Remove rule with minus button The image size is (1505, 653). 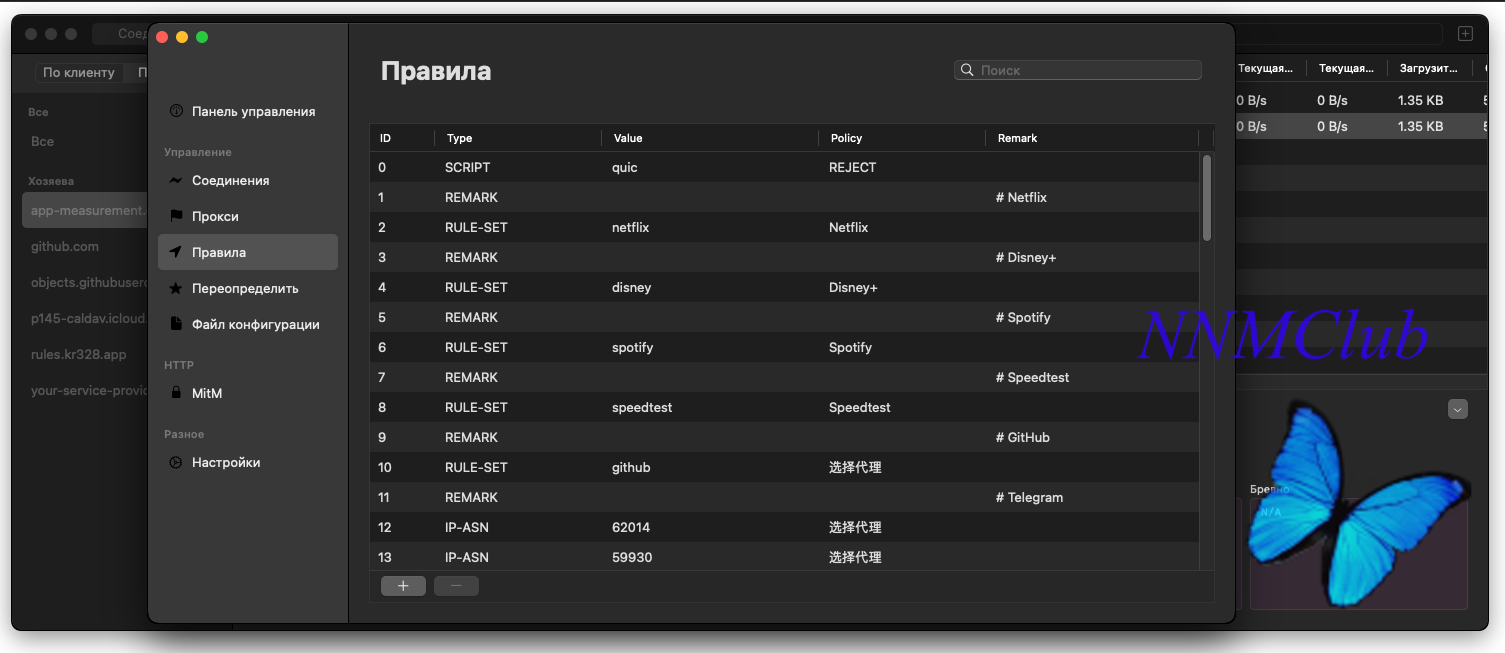coord(456,586)
